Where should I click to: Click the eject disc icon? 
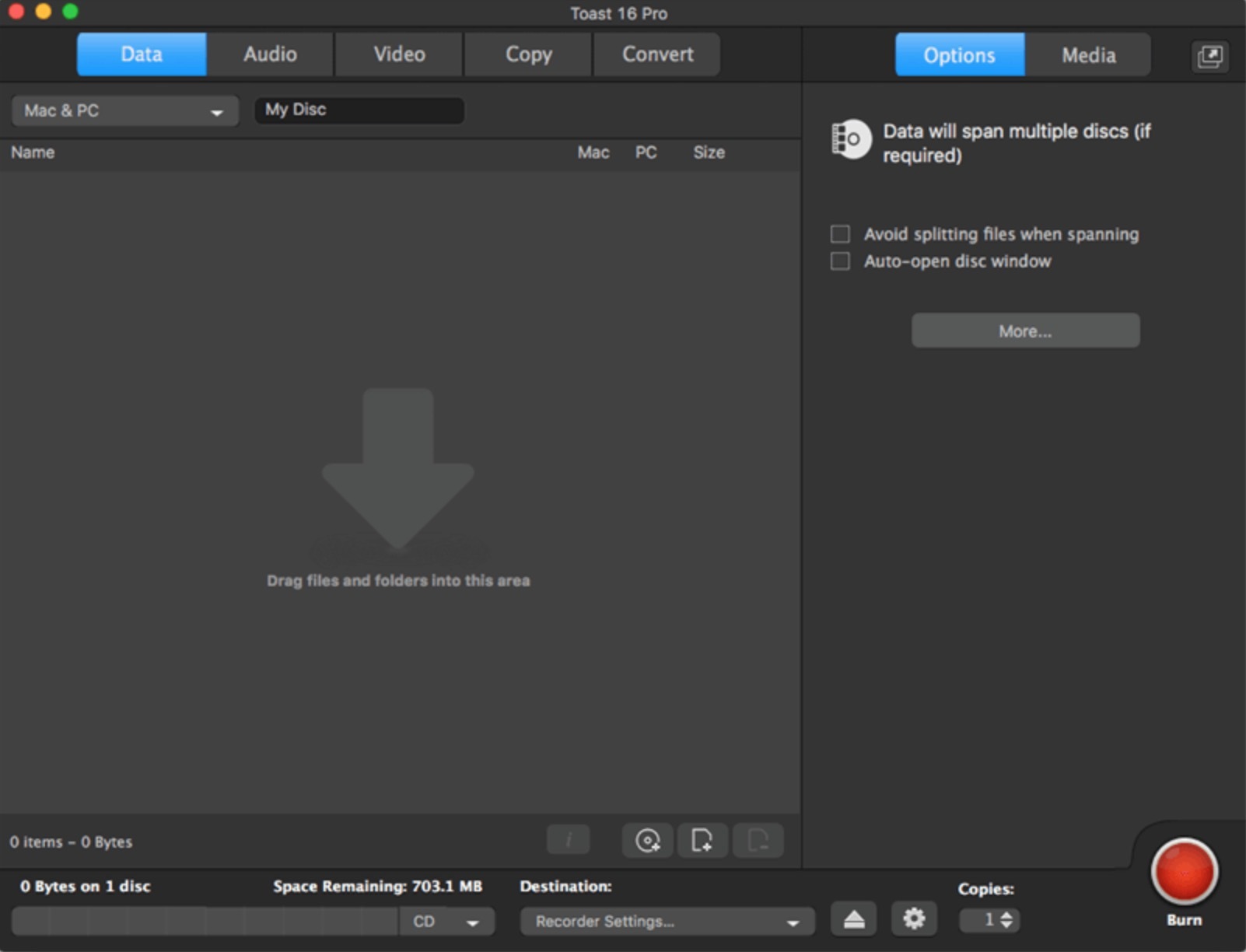854,920
